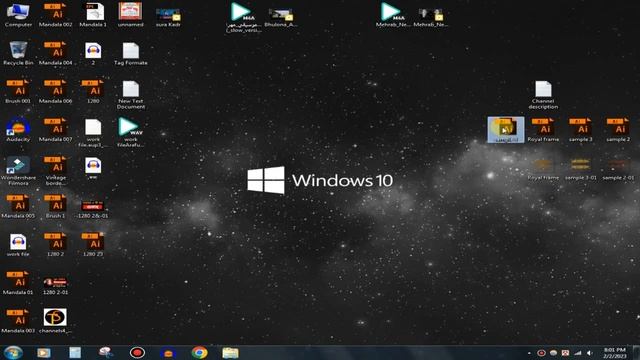Open the highlighted Illustrator file under cursor
Screen dimensions: 640x360
coord(506,130)
